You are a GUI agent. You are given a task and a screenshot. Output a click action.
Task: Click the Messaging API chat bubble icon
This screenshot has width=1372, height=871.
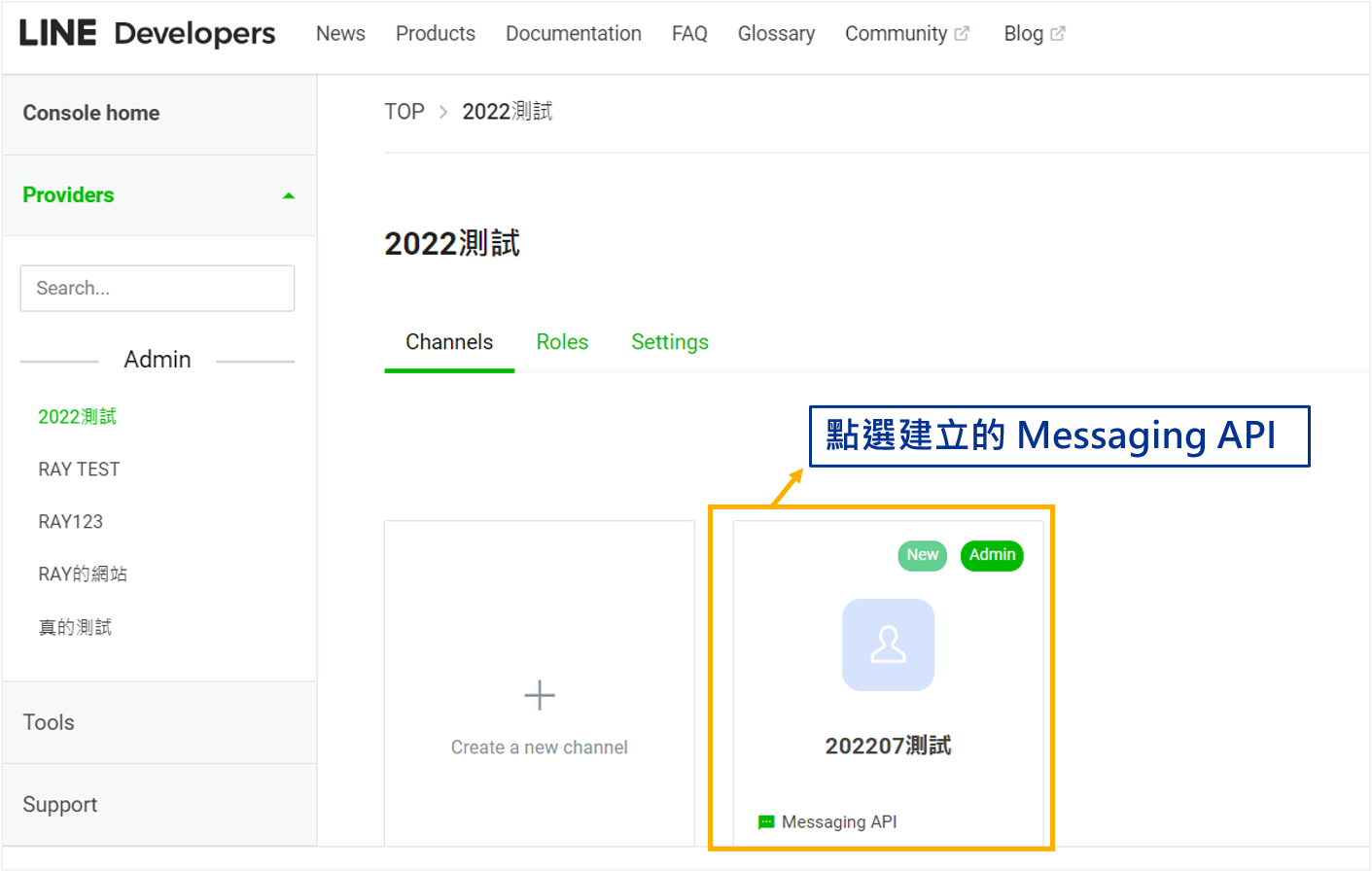click(x=766, y=821)
